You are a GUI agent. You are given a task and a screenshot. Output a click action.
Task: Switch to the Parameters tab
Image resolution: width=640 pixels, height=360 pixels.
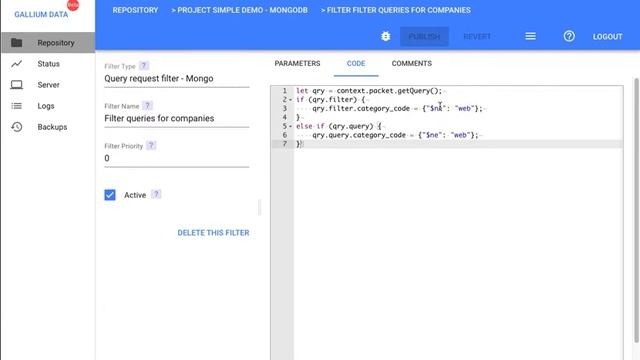pos(297,64)
